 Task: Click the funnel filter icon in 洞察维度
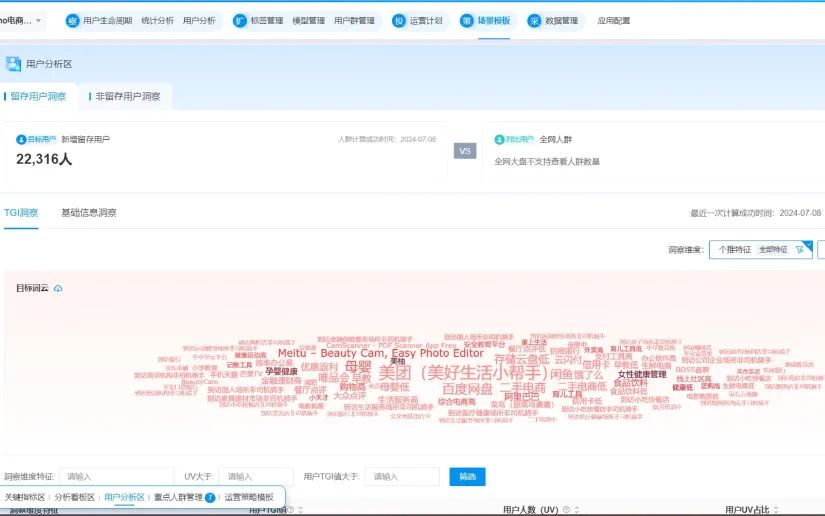[x=800, y=249]
